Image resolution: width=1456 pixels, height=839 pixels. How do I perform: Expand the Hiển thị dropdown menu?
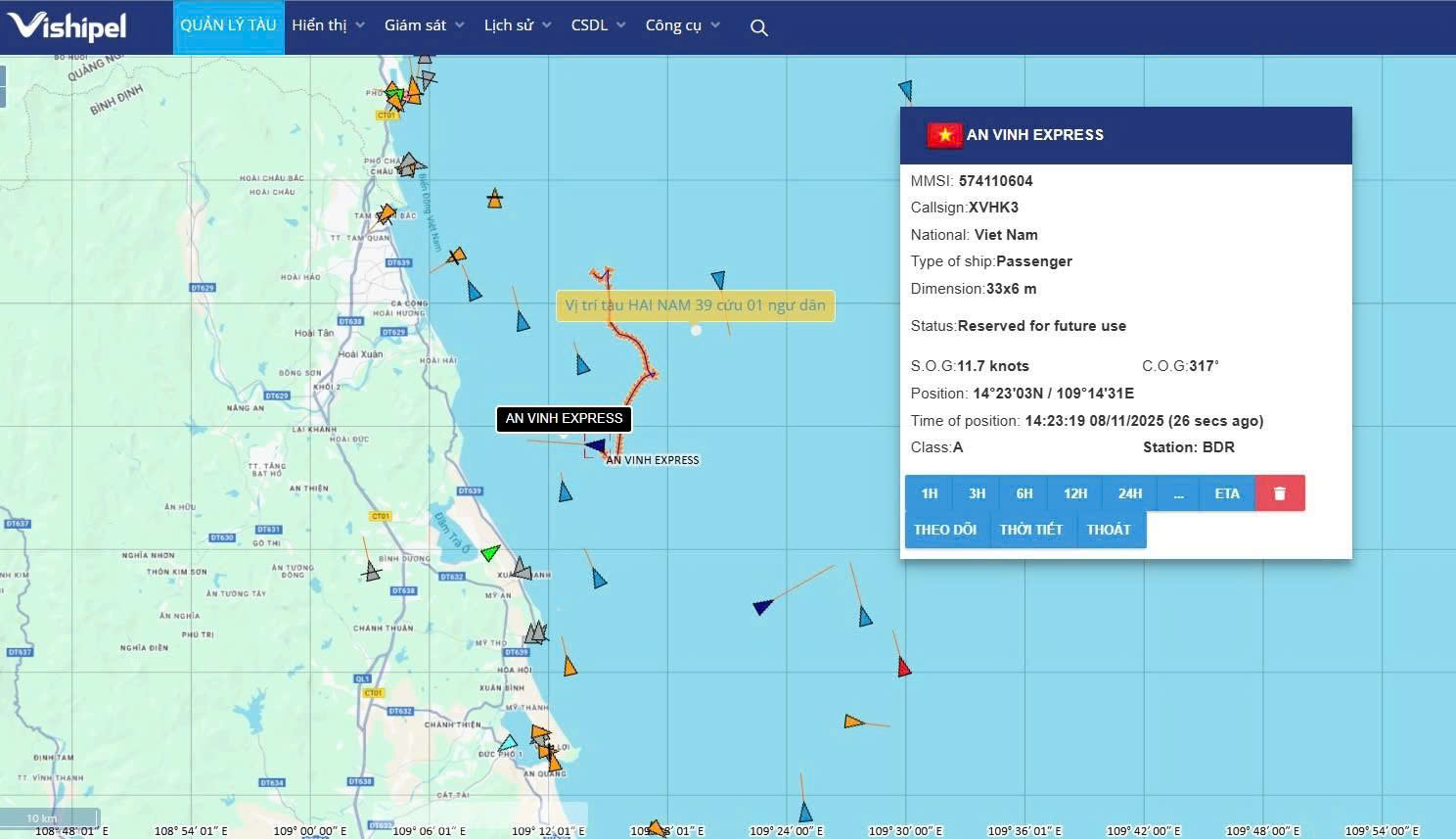328,25
